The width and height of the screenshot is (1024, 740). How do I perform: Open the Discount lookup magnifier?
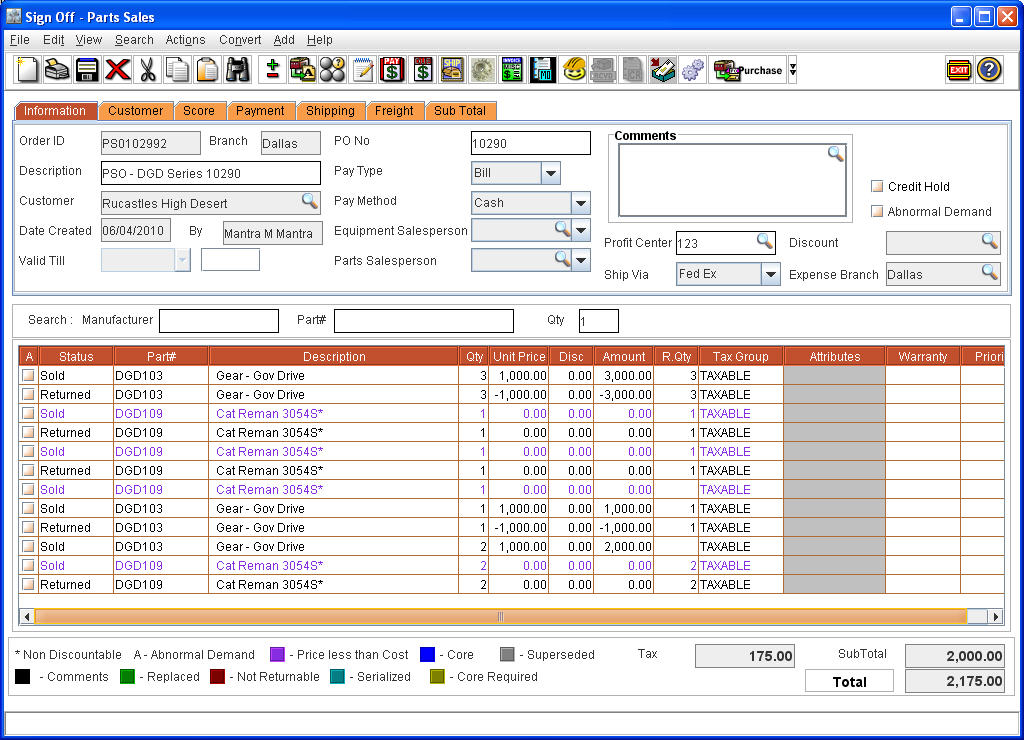989,241
